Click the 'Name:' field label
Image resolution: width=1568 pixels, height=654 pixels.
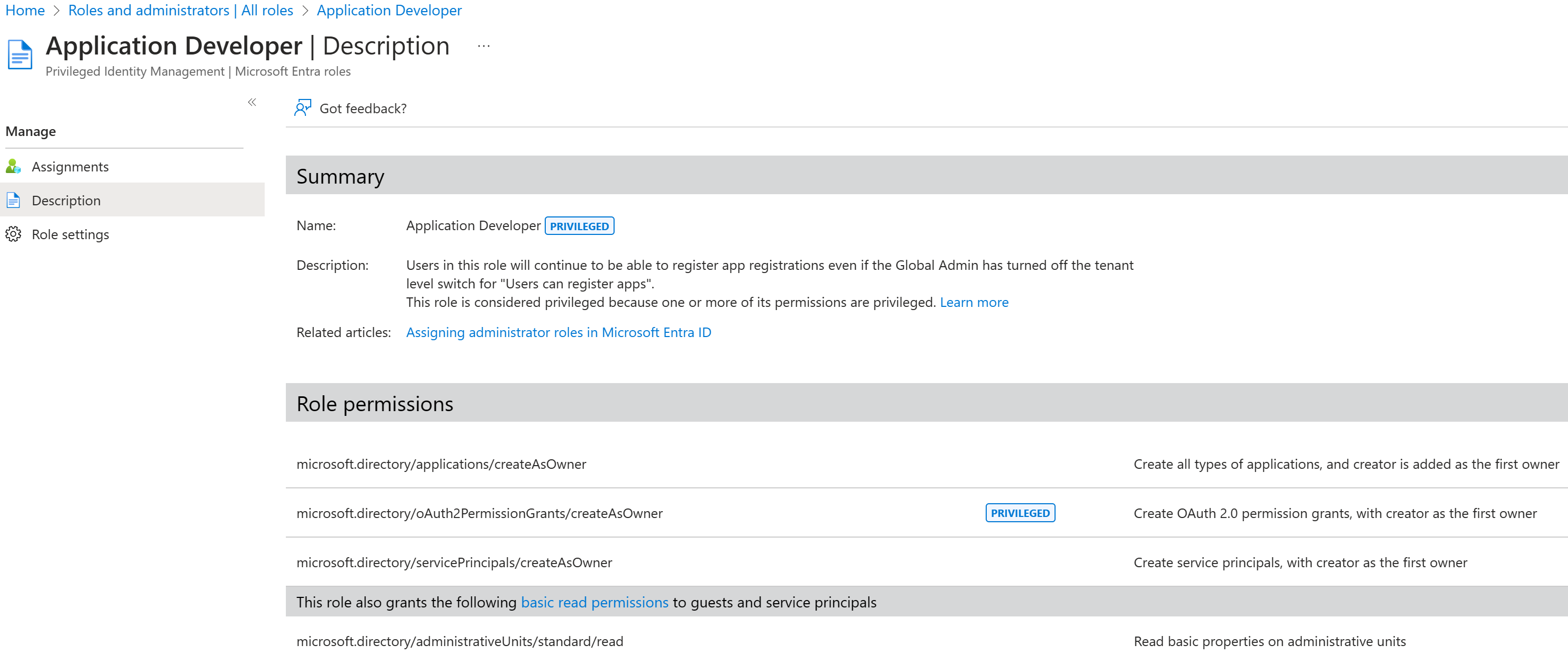[316, 226]
